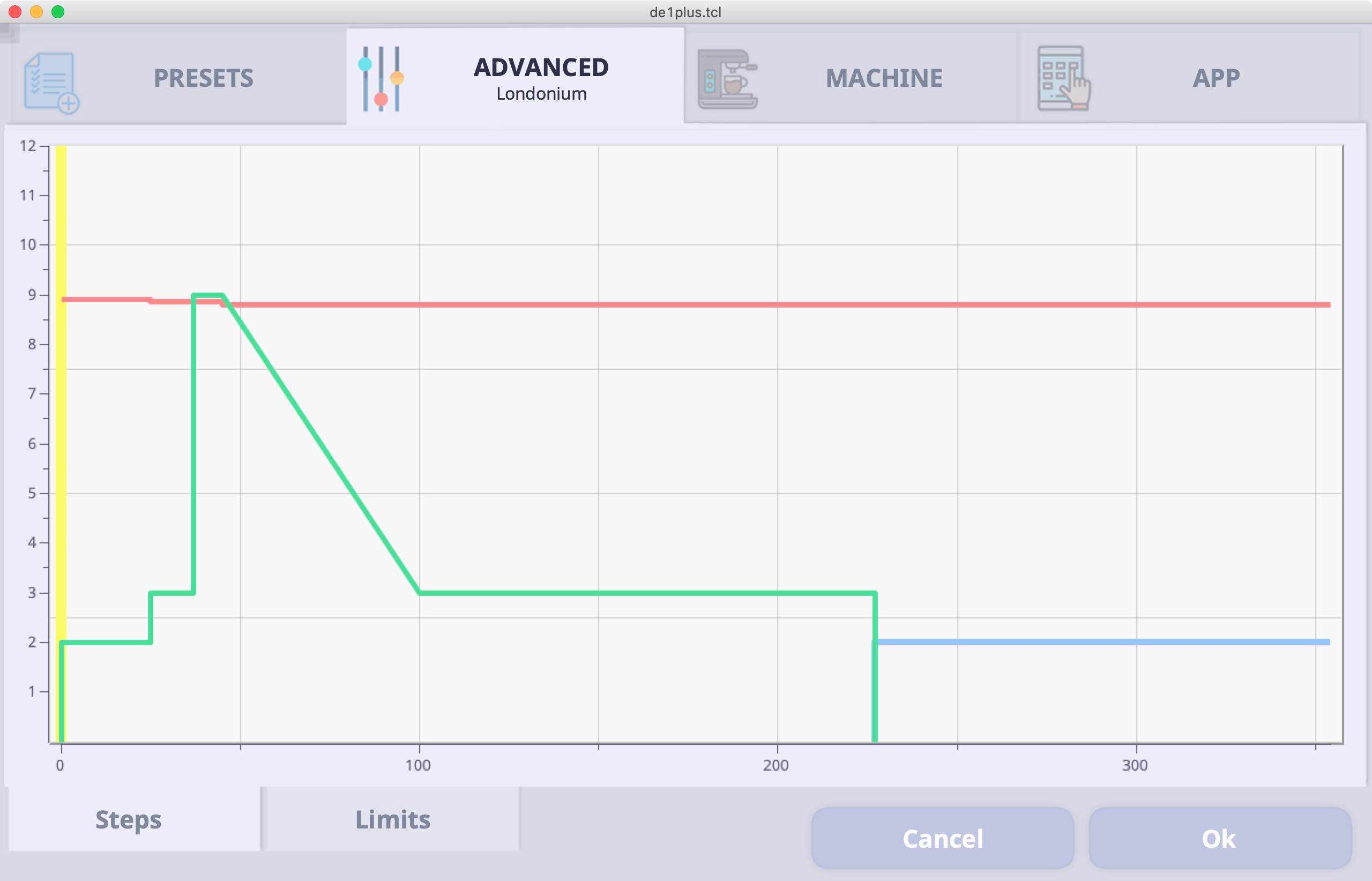Click the macOS green zoom window button
The height and width of the screenshot is (881, 1372).
click(58, 11)
